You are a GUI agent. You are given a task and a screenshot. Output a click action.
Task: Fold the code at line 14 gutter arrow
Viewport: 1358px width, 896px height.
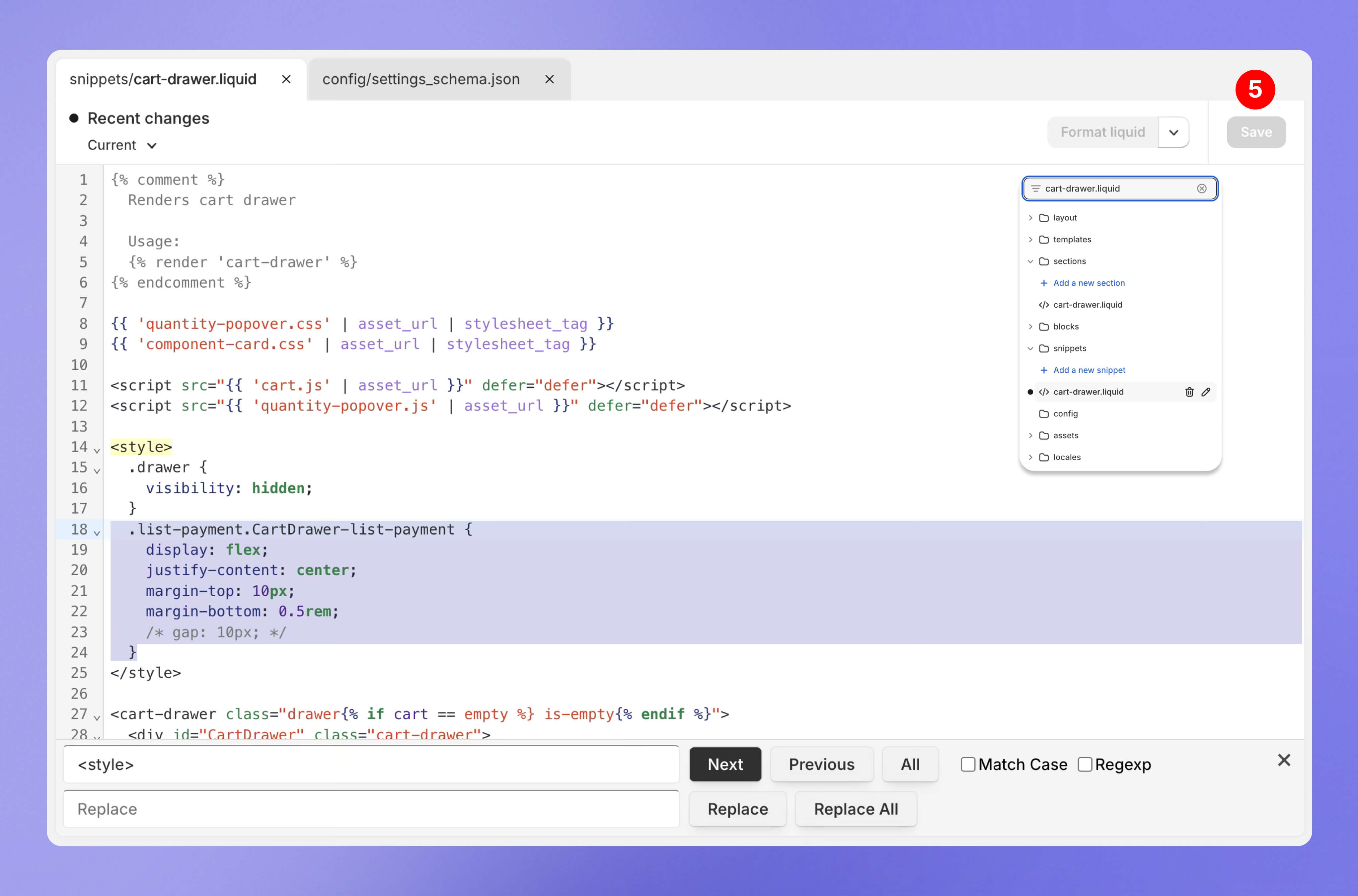pos(97,451)
